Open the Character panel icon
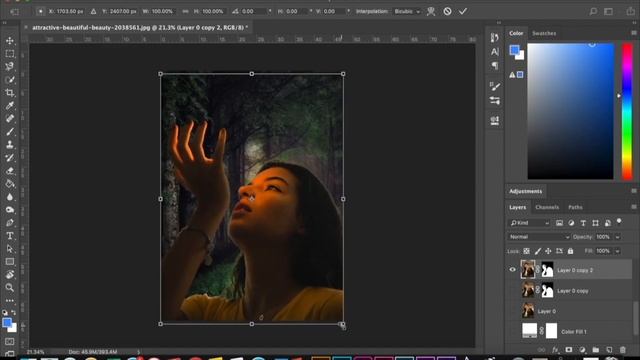The height and width of the screenshot is (360, 640). click(495, 52)
